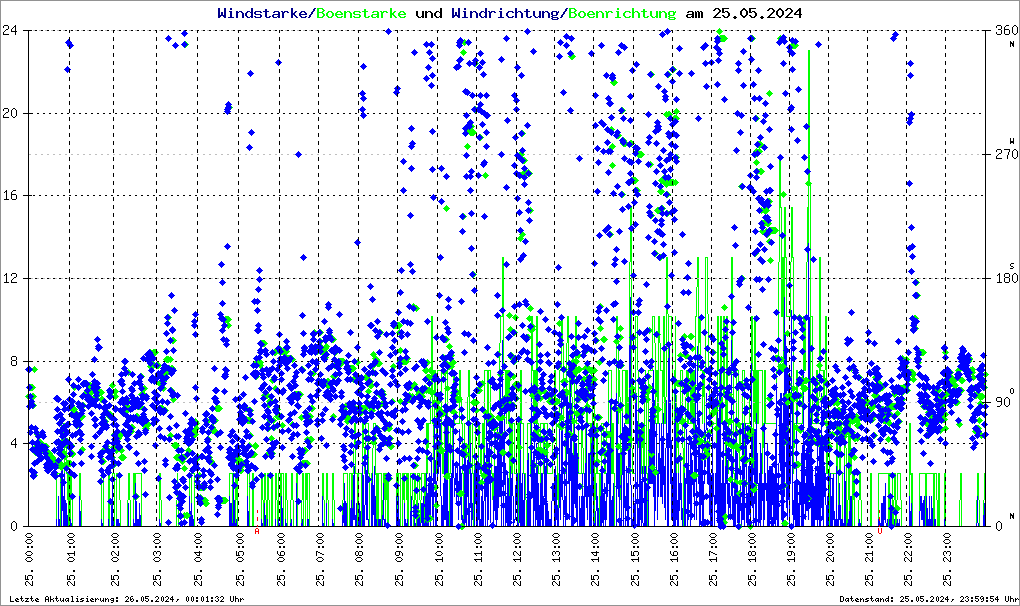Click the "11:00" time axis label

[478, 547]
